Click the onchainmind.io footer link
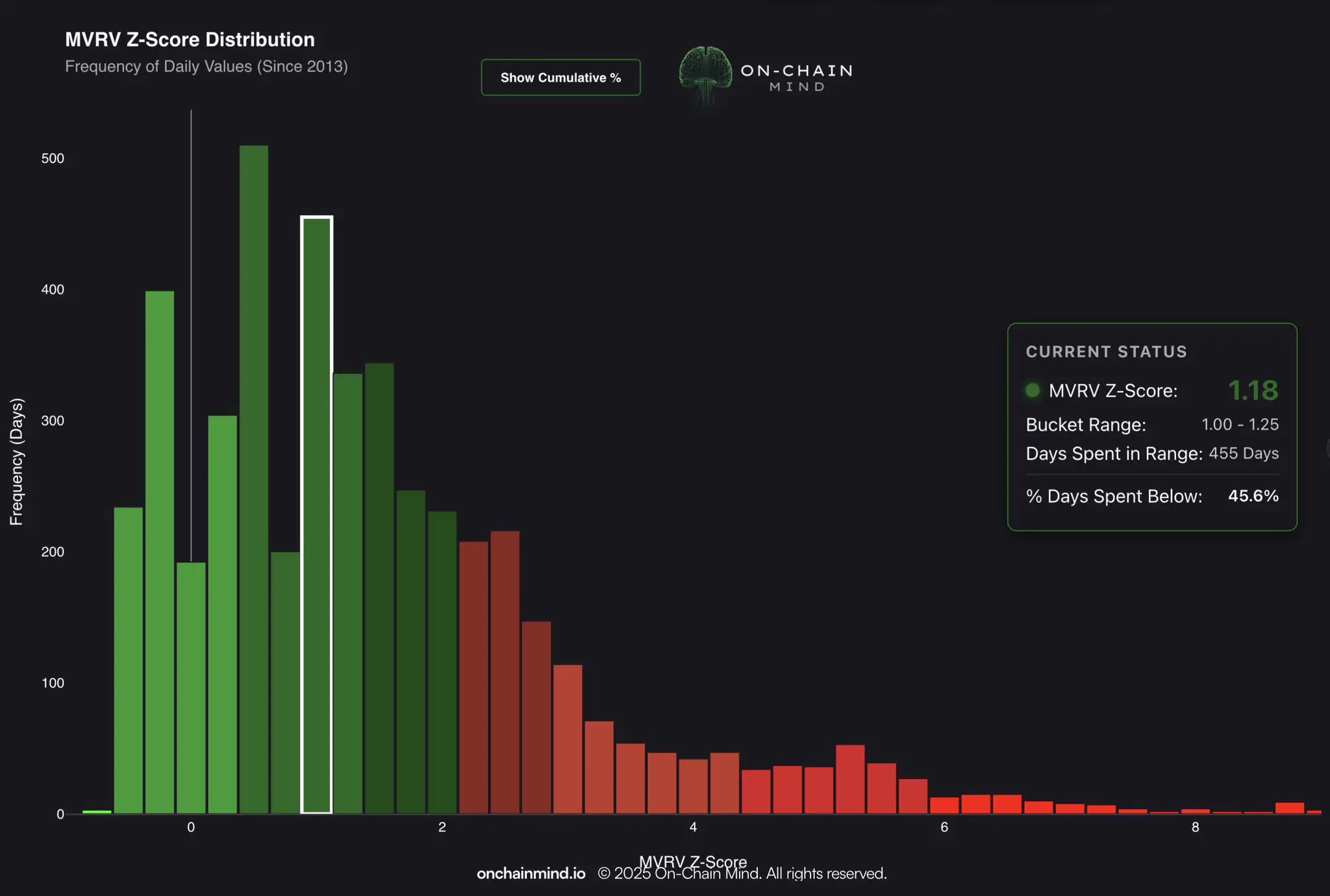The width and height of the screenshot is (1330, 896). [x=531, y=874]
